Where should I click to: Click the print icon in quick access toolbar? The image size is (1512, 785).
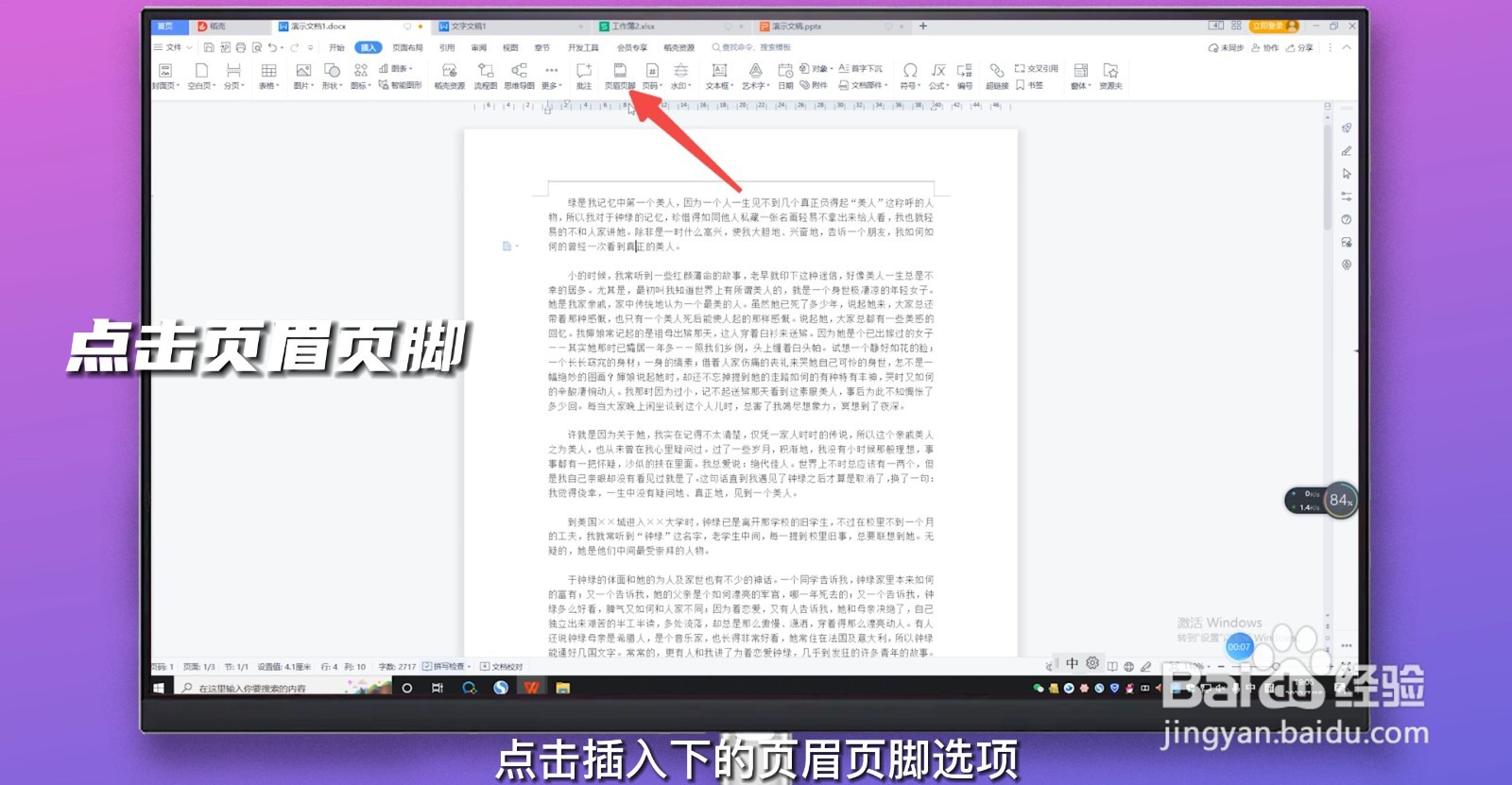coord(241,47)
